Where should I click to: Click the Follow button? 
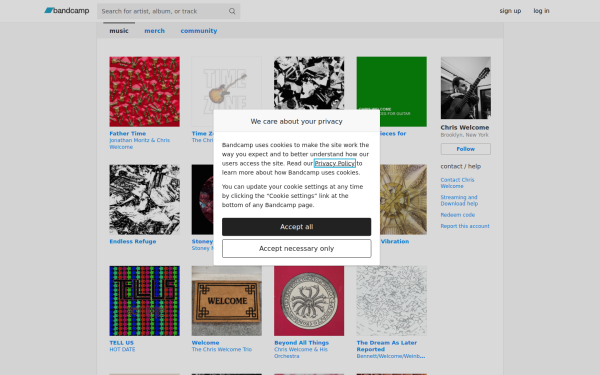pos(466,149)
